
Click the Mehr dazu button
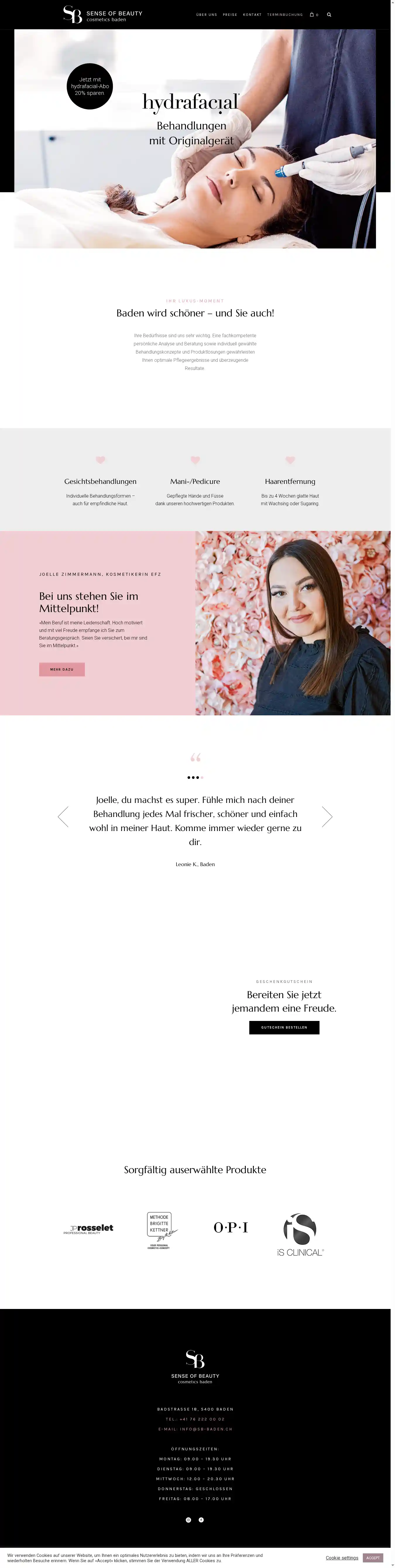(62, 669)
